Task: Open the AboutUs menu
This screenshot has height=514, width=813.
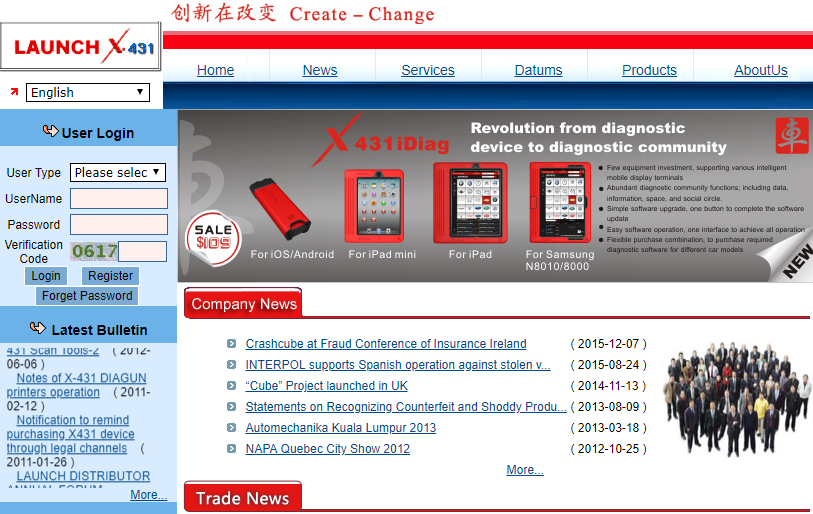Action: pos(761,70)
